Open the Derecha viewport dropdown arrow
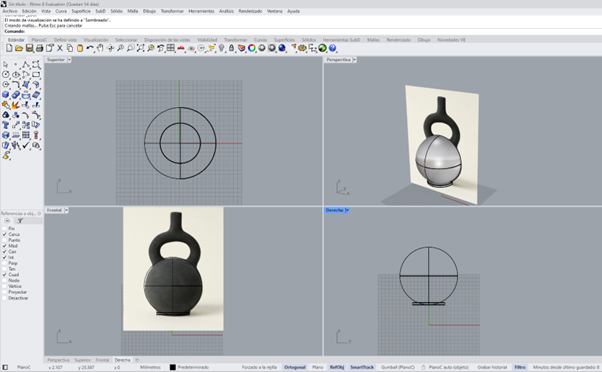This screenshot has height=372, width=602. [x=347, y=210]
